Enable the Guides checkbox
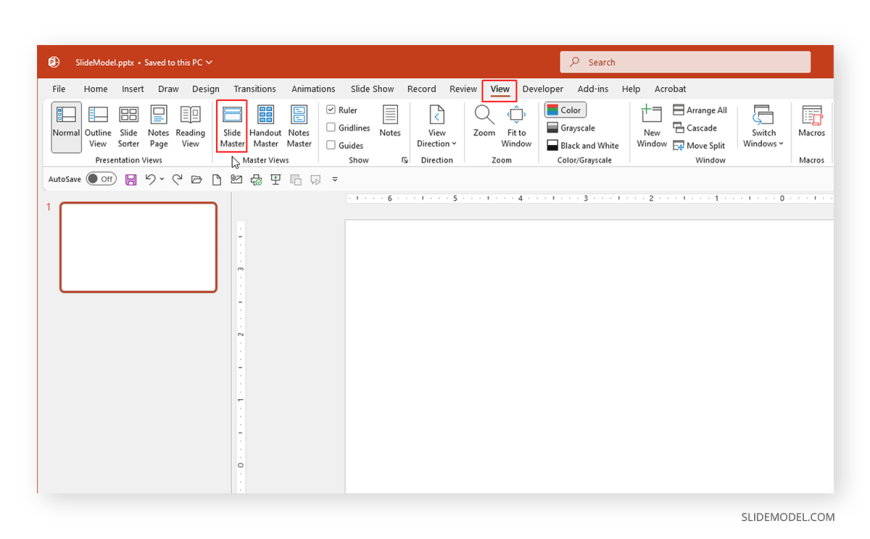The image size is (870, 539). pos(331,145)
